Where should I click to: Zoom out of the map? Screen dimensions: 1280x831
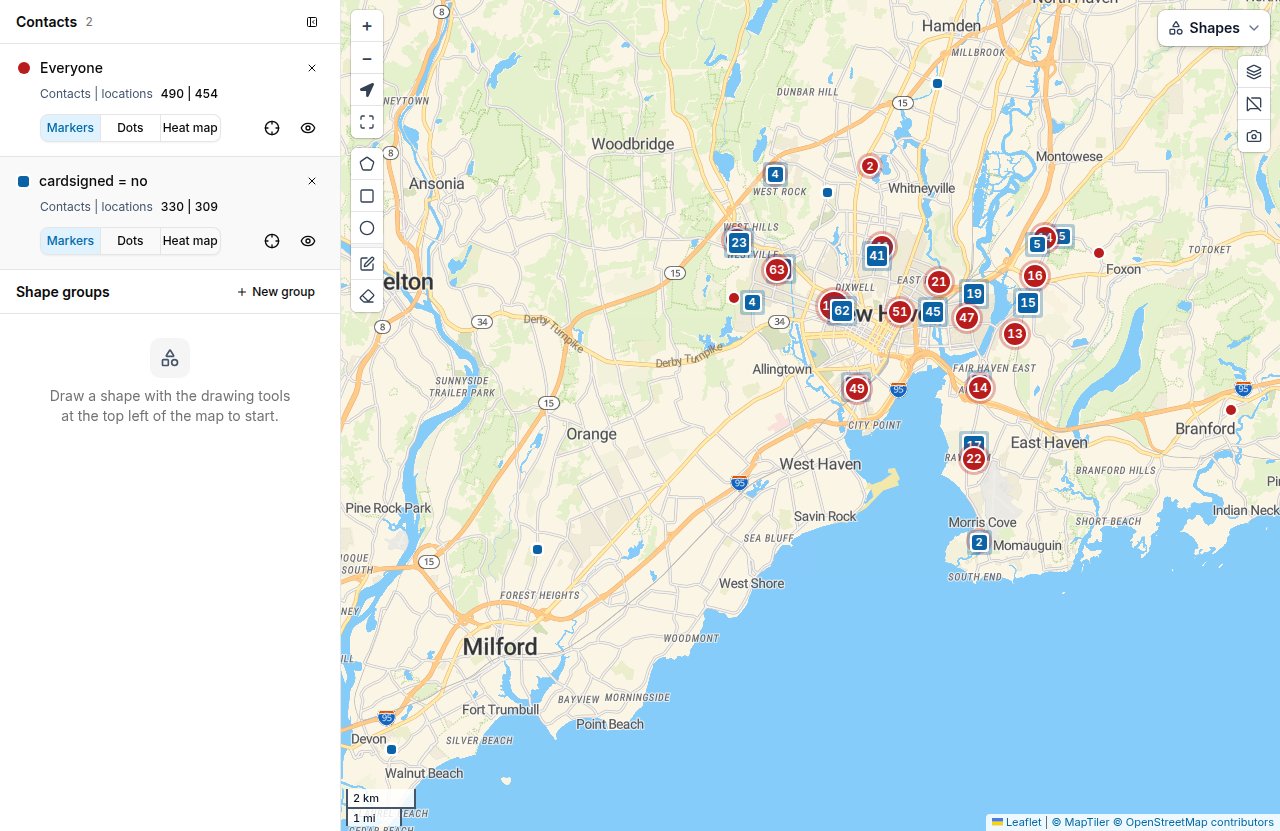pos(367,58)
